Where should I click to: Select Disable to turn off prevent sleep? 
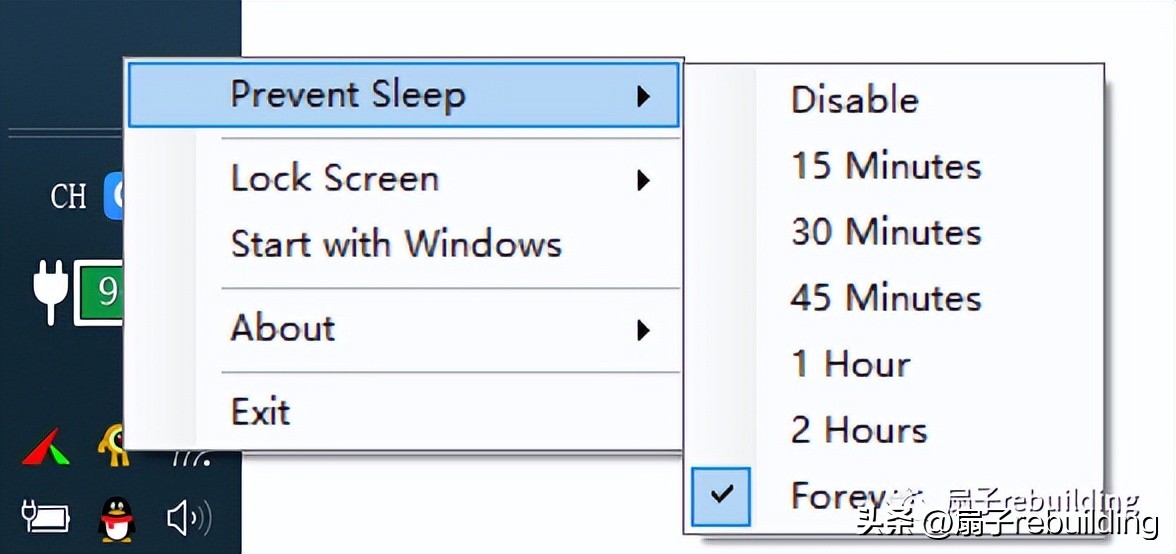(854, 100)
